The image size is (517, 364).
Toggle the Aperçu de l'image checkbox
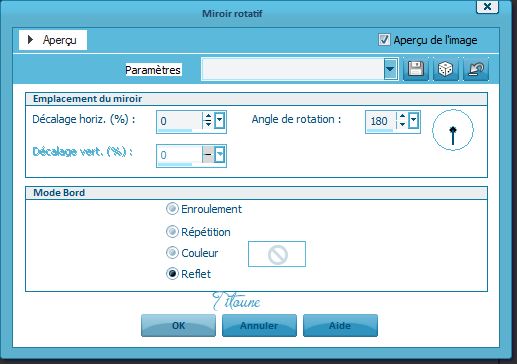point(384,40)
